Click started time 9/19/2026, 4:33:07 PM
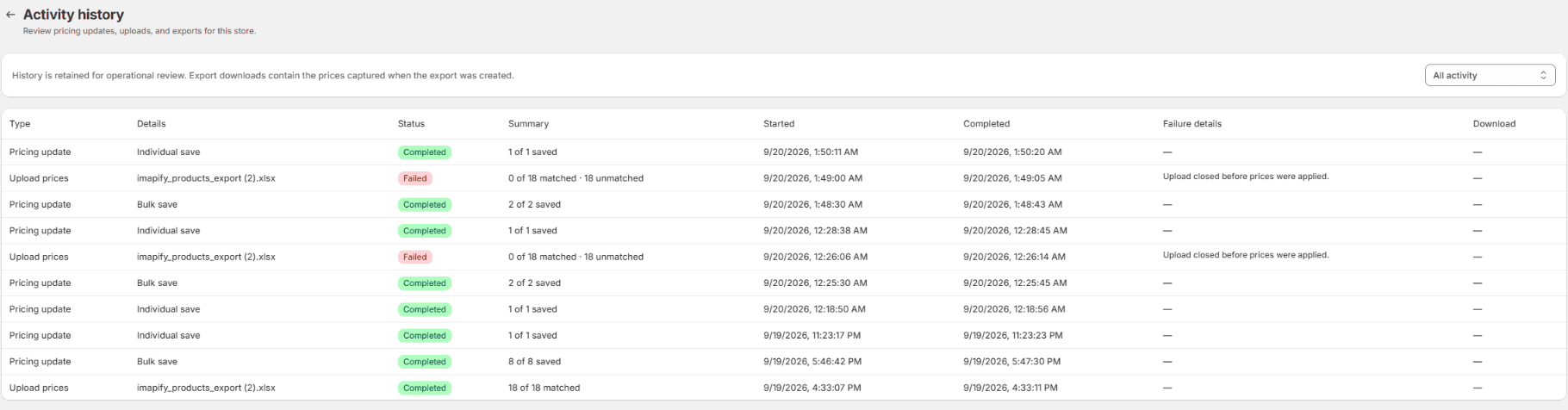Image resolution: width=1568 pixels, height=410 pixels. point(812,388)
